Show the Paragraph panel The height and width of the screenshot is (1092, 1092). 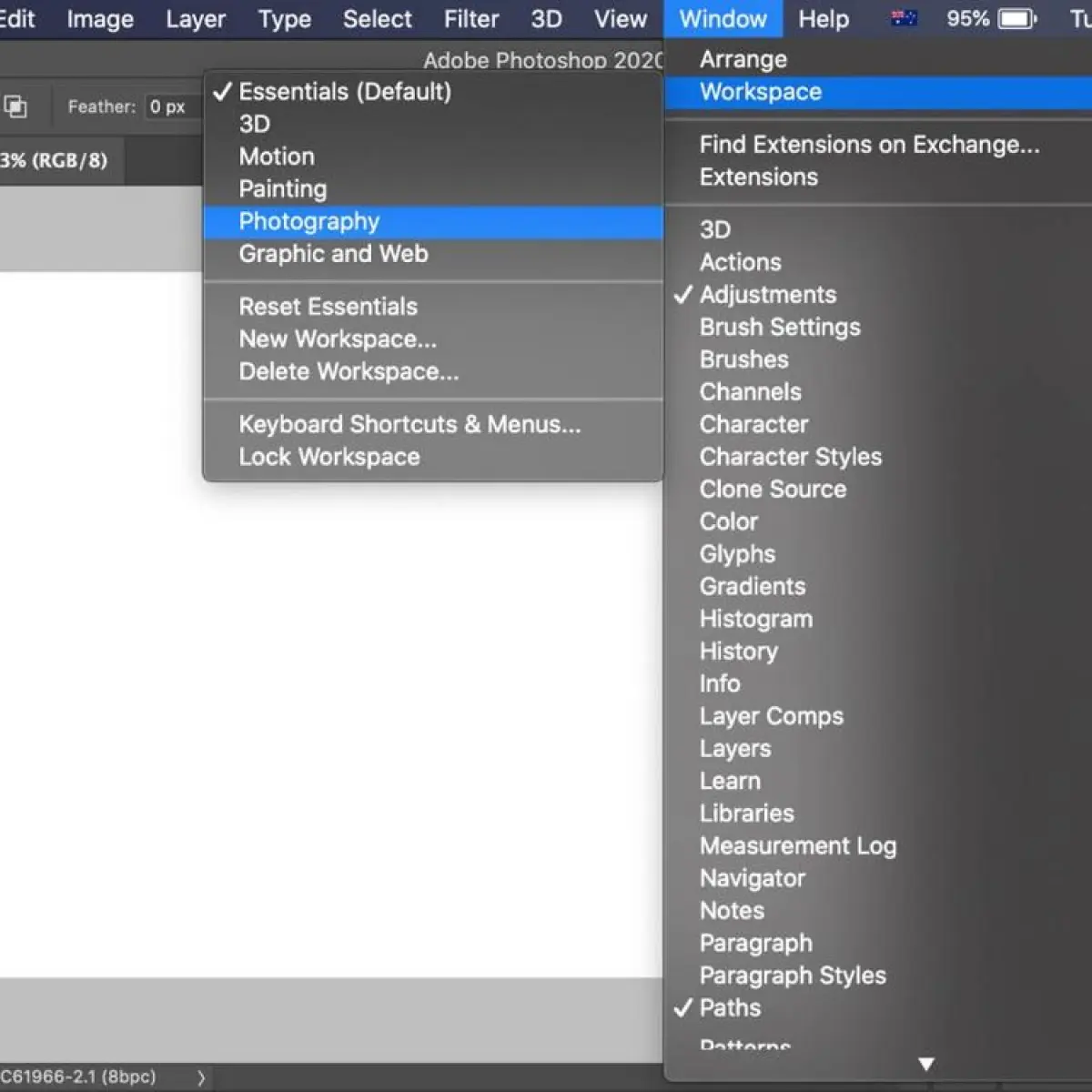pyautogui.click(x=878, y=944)
